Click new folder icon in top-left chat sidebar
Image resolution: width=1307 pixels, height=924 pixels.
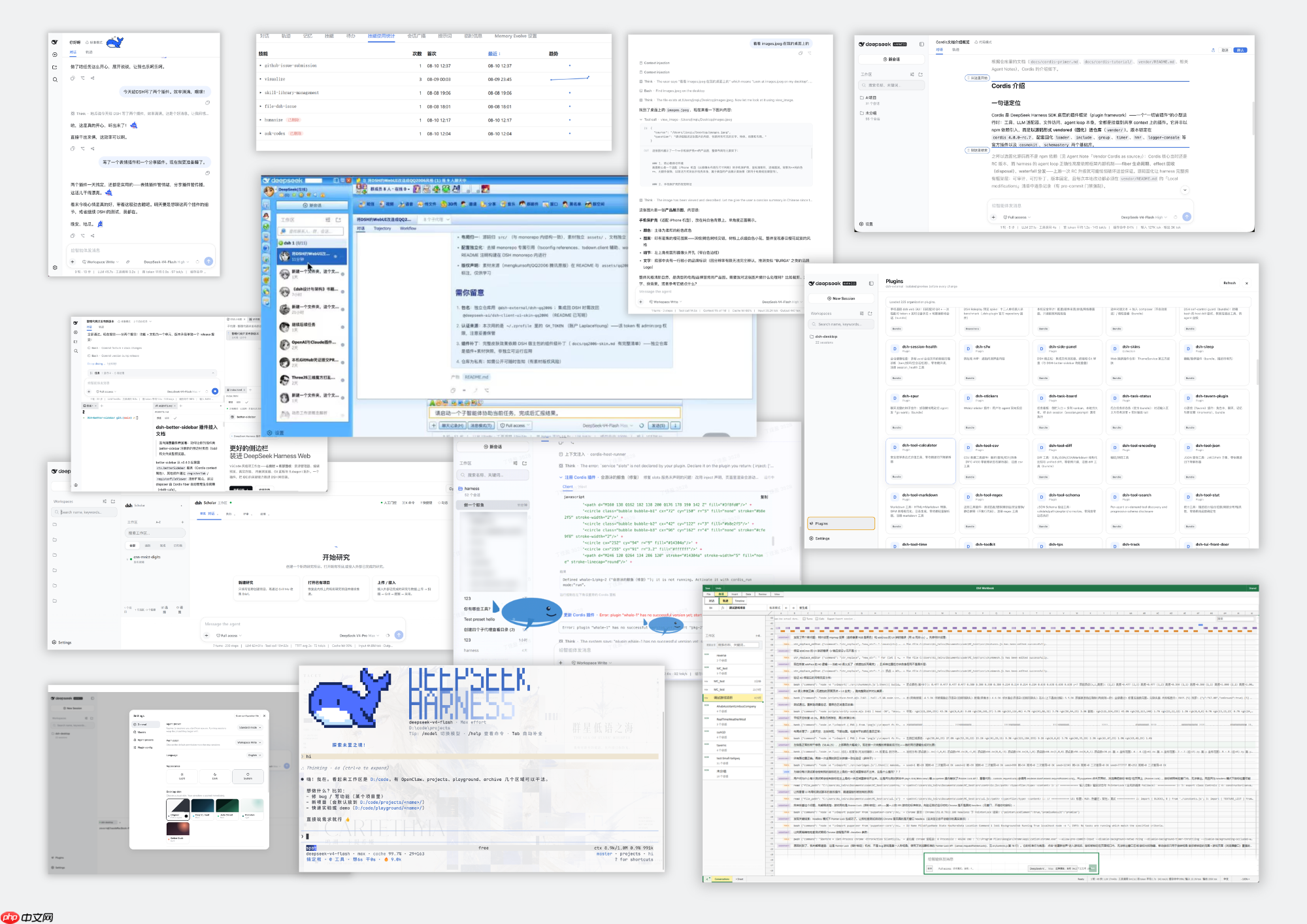pos(55,67)
